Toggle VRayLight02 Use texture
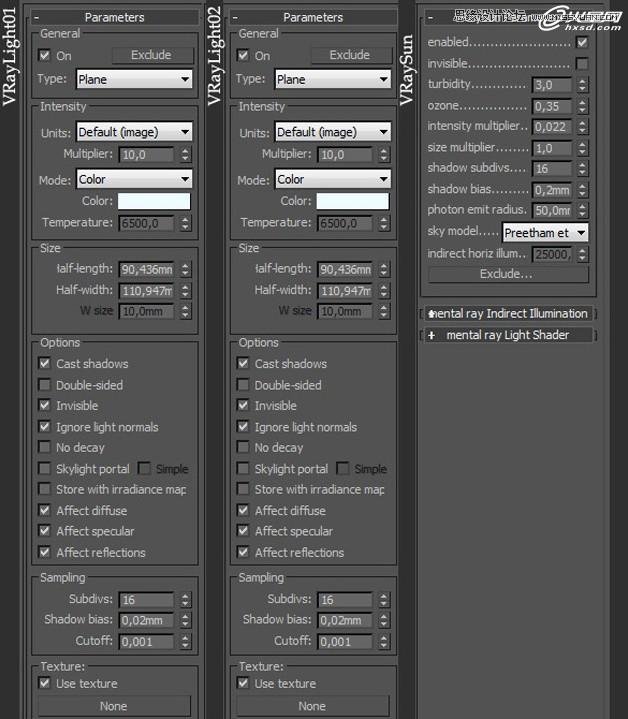The image size is (628, 719). pyautogui.click(x=243, y=683)
